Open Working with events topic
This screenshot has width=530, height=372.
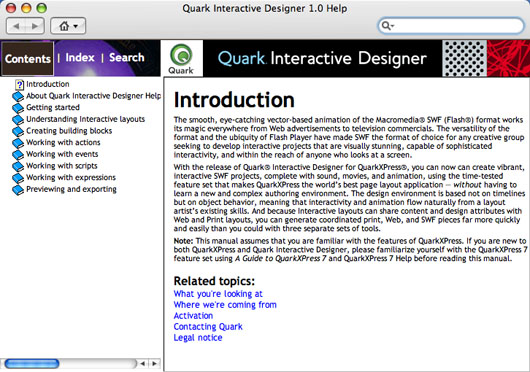(62, 154)
